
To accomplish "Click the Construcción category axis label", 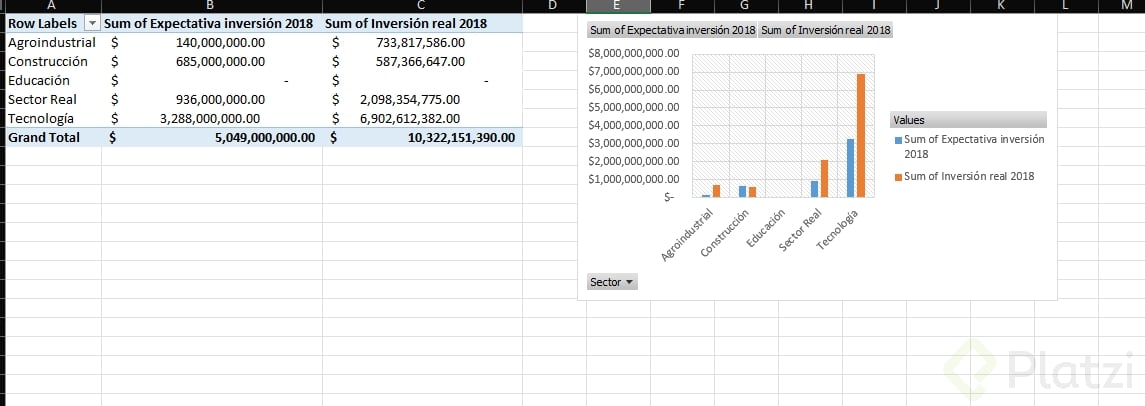I will pyautogui.click(x=725, y=233).
